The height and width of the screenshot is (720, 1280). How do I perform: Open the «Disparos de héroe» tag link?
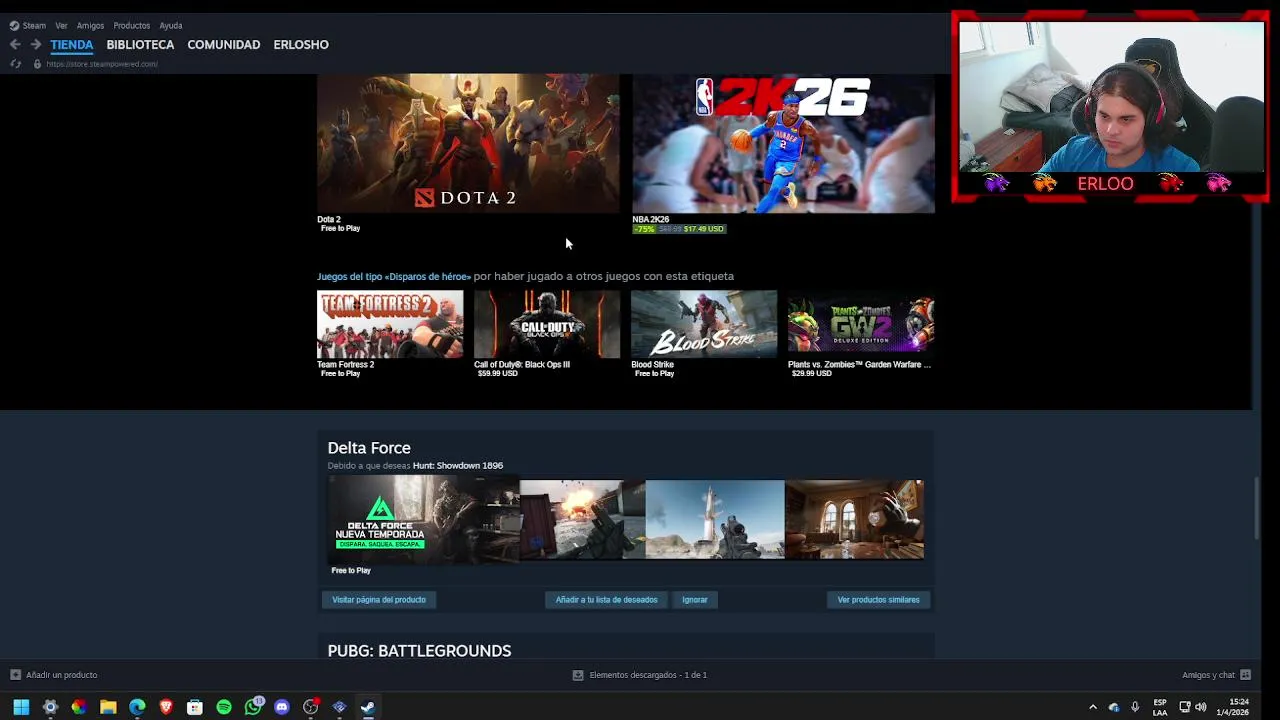point(394,277)
